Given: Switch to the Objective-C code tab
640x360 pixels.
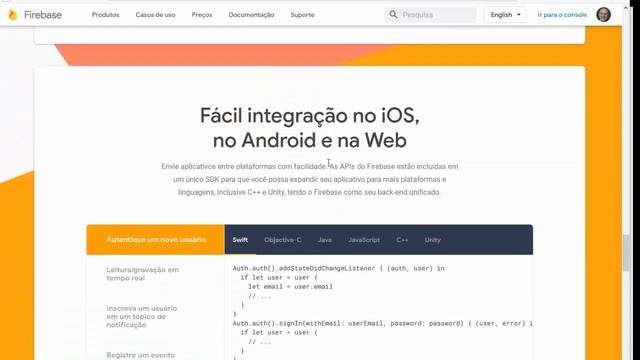Looking at the screenshot, I should (282, 240).
